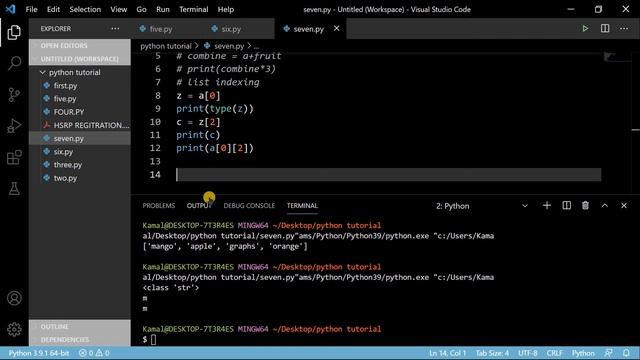Change Tab Size: 4 setting
This screenshot has width=640, height=360.
492,353
